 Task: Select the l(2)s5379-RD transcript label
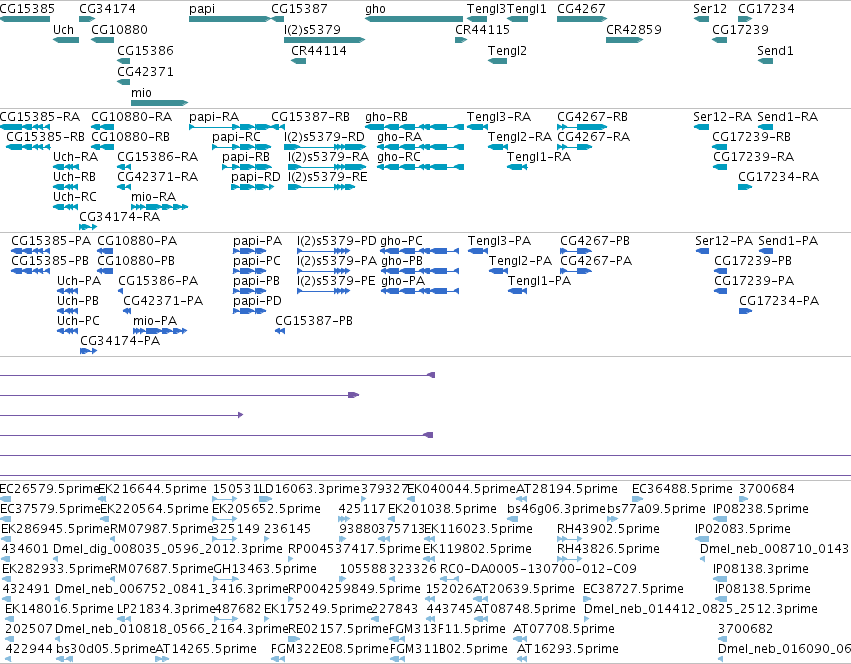tap(324, 137)
